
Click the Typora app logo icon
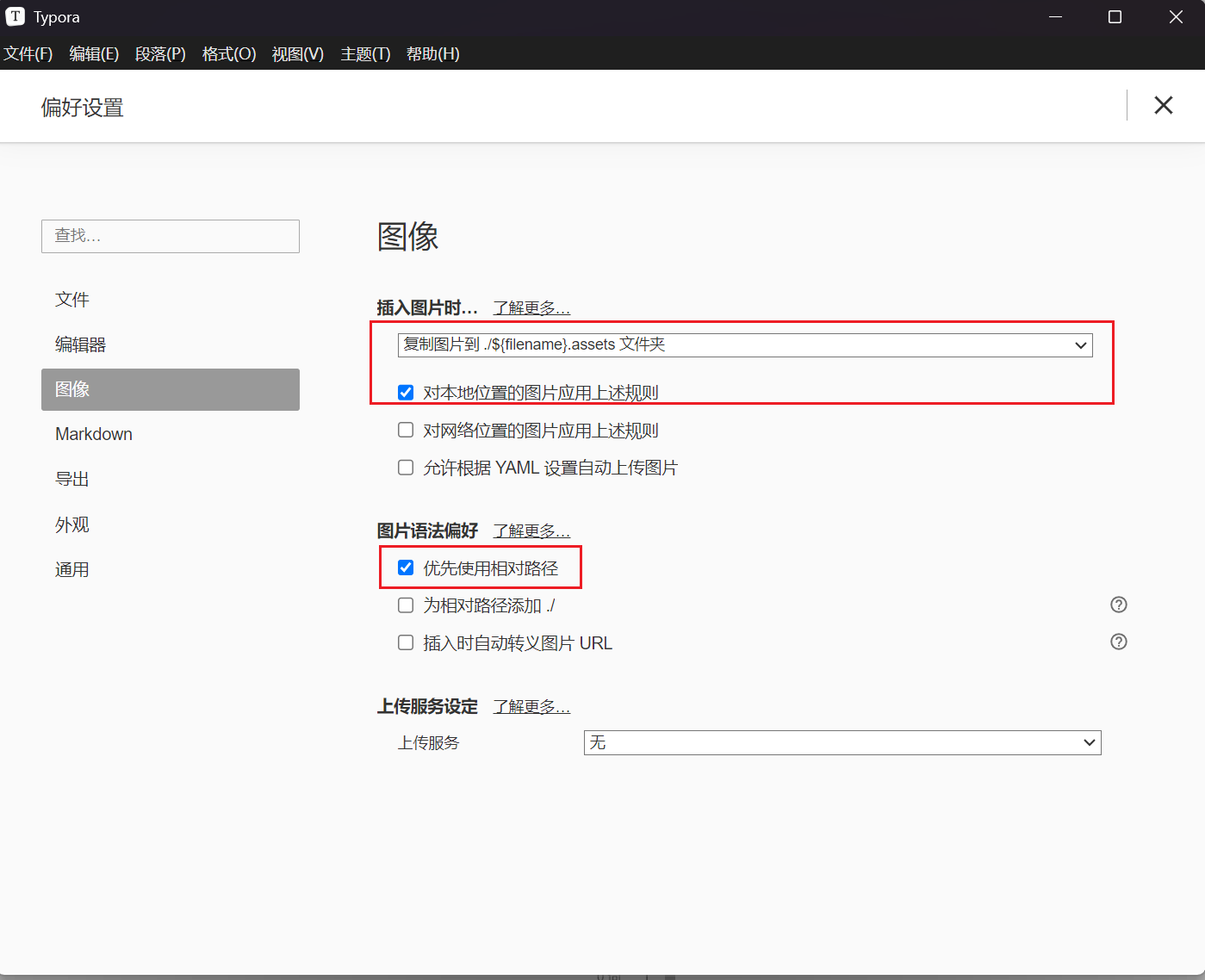pos(15,16)
